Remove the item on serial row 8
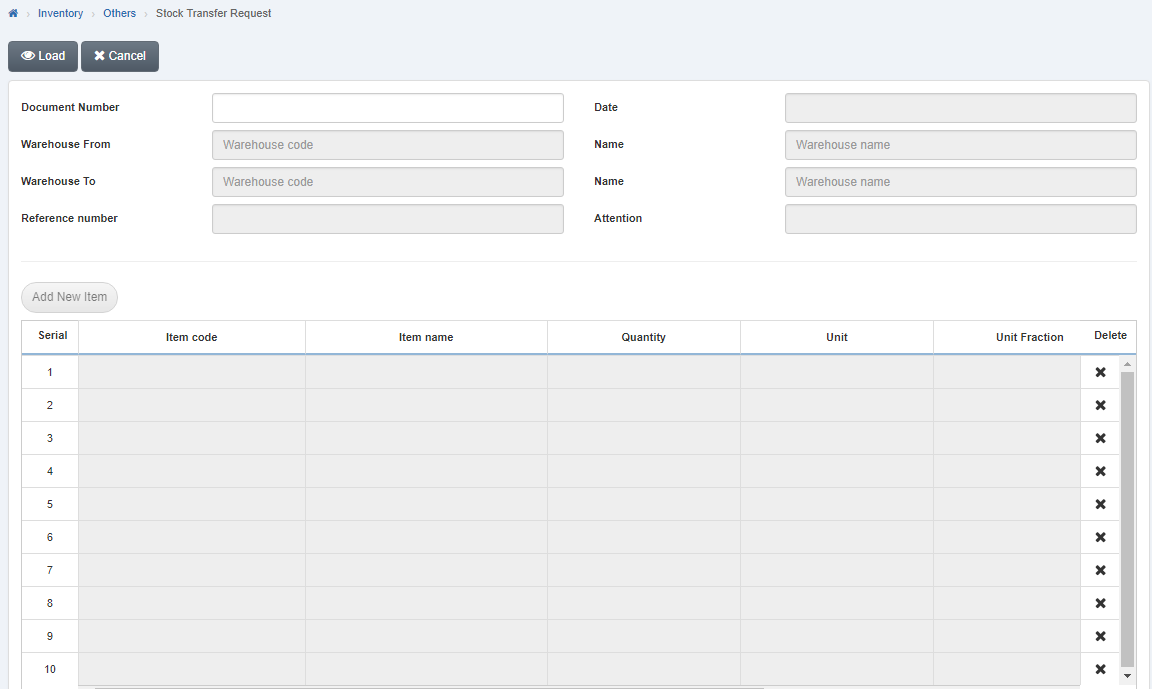 (1100, 603)
